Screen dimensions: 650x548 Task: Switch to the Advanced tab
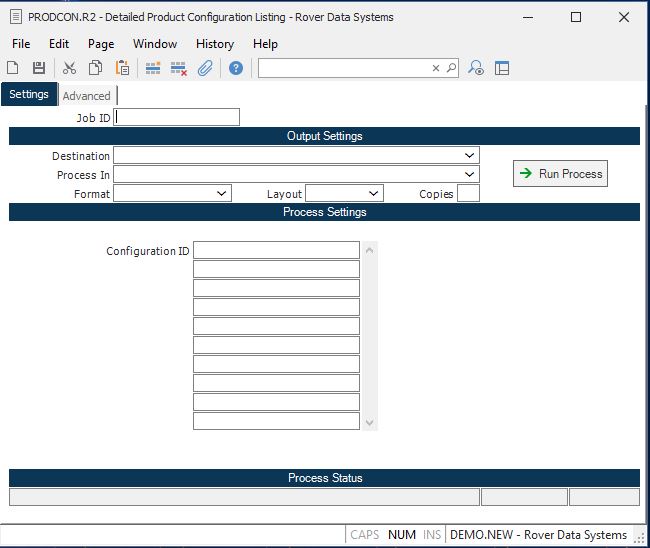tap(87, 96)
